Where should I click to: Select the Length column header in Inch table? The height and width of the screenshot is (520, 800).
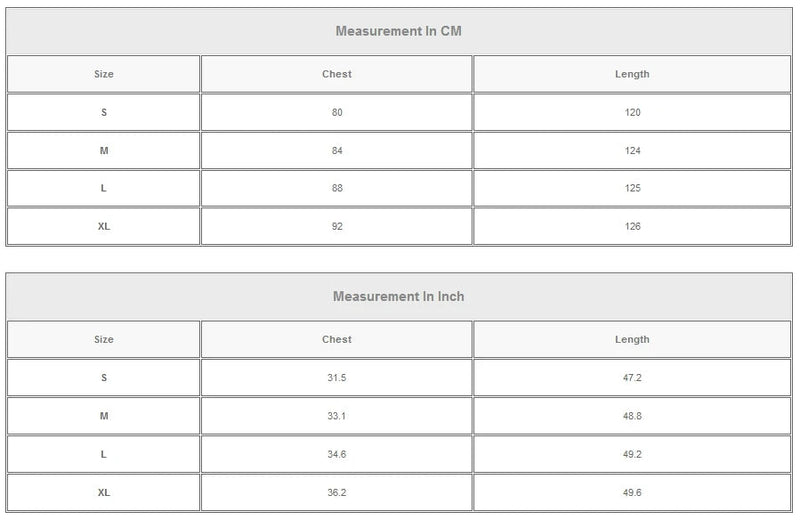point(632,339)
